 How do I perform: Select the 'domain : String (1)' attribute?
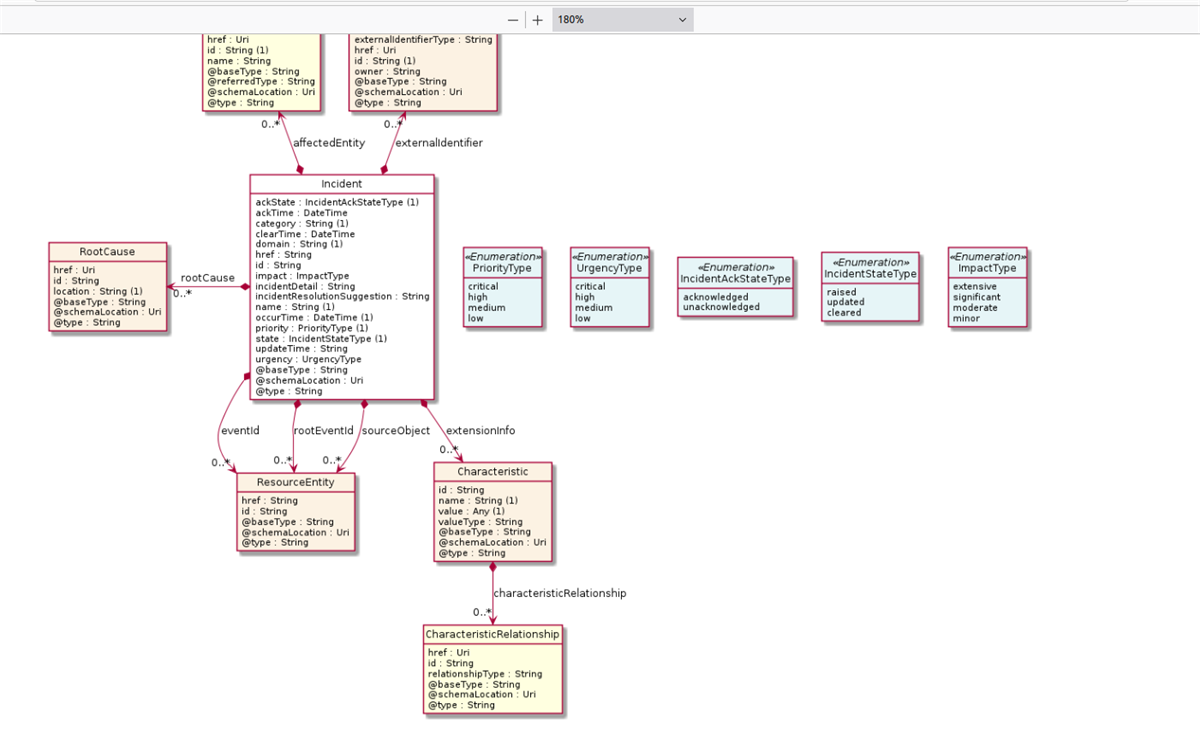click(299, 244)
